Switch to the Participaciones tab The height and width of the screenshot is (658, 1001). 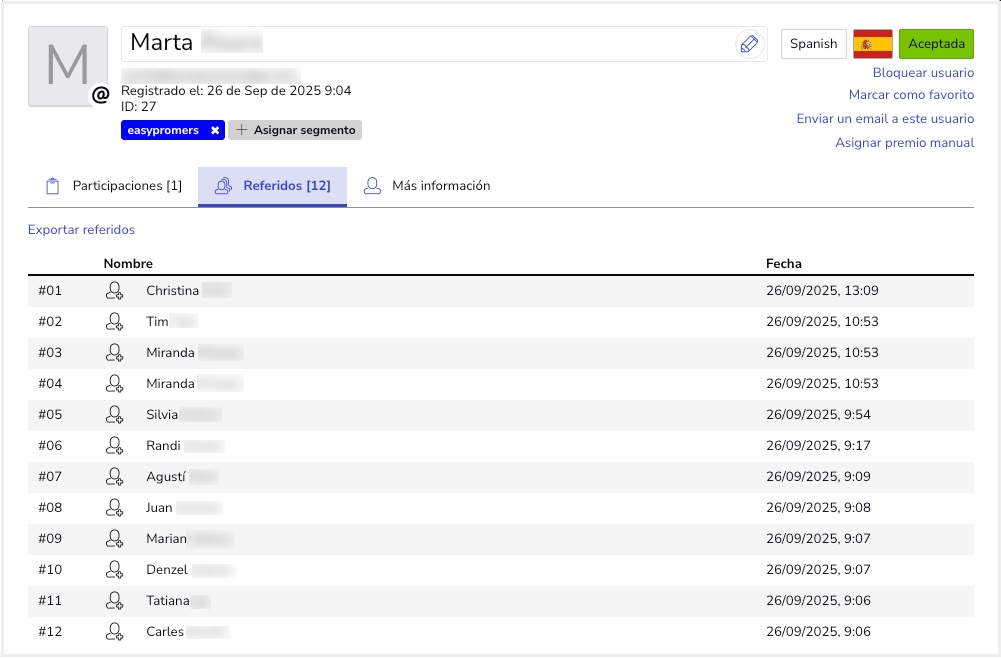point(114,186)
